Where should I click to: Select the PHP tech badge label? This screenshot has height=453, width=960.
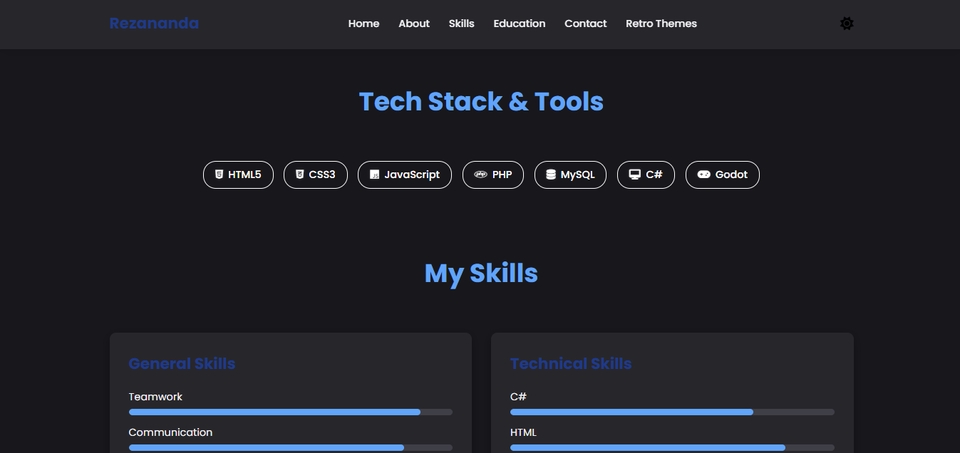coord(502,174)
